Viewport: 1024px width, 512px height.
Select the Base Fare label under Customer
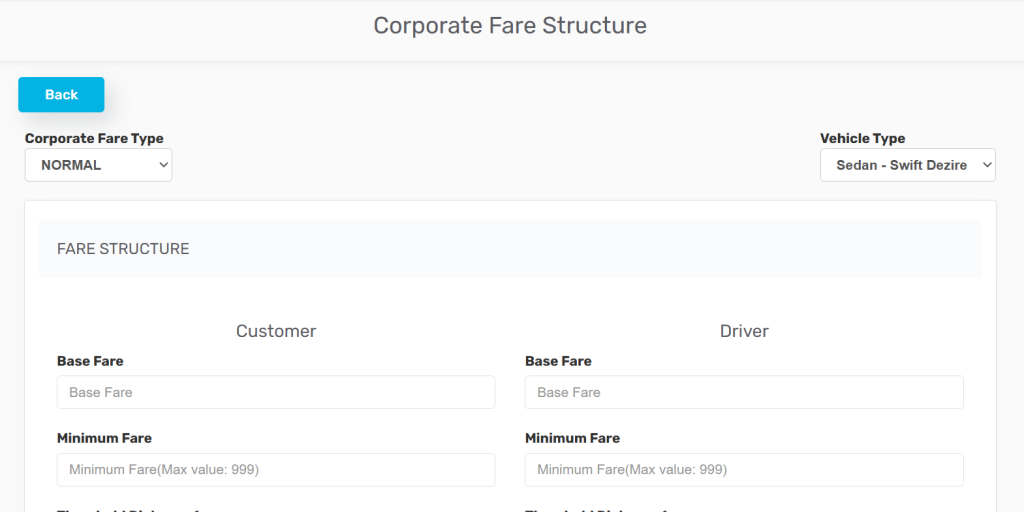click(90, 361)
